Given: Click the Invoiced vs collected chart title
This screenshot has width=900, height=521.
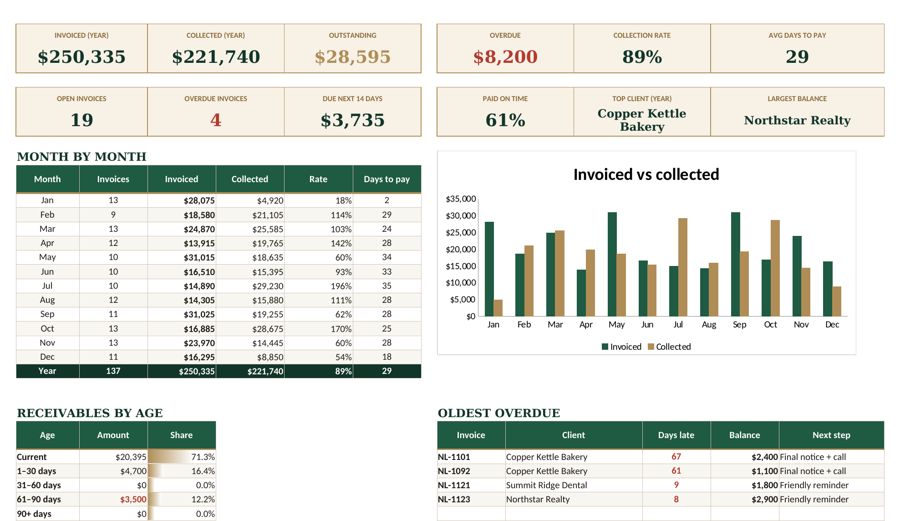Looking at the screenshot, I should tap(646, 174).
